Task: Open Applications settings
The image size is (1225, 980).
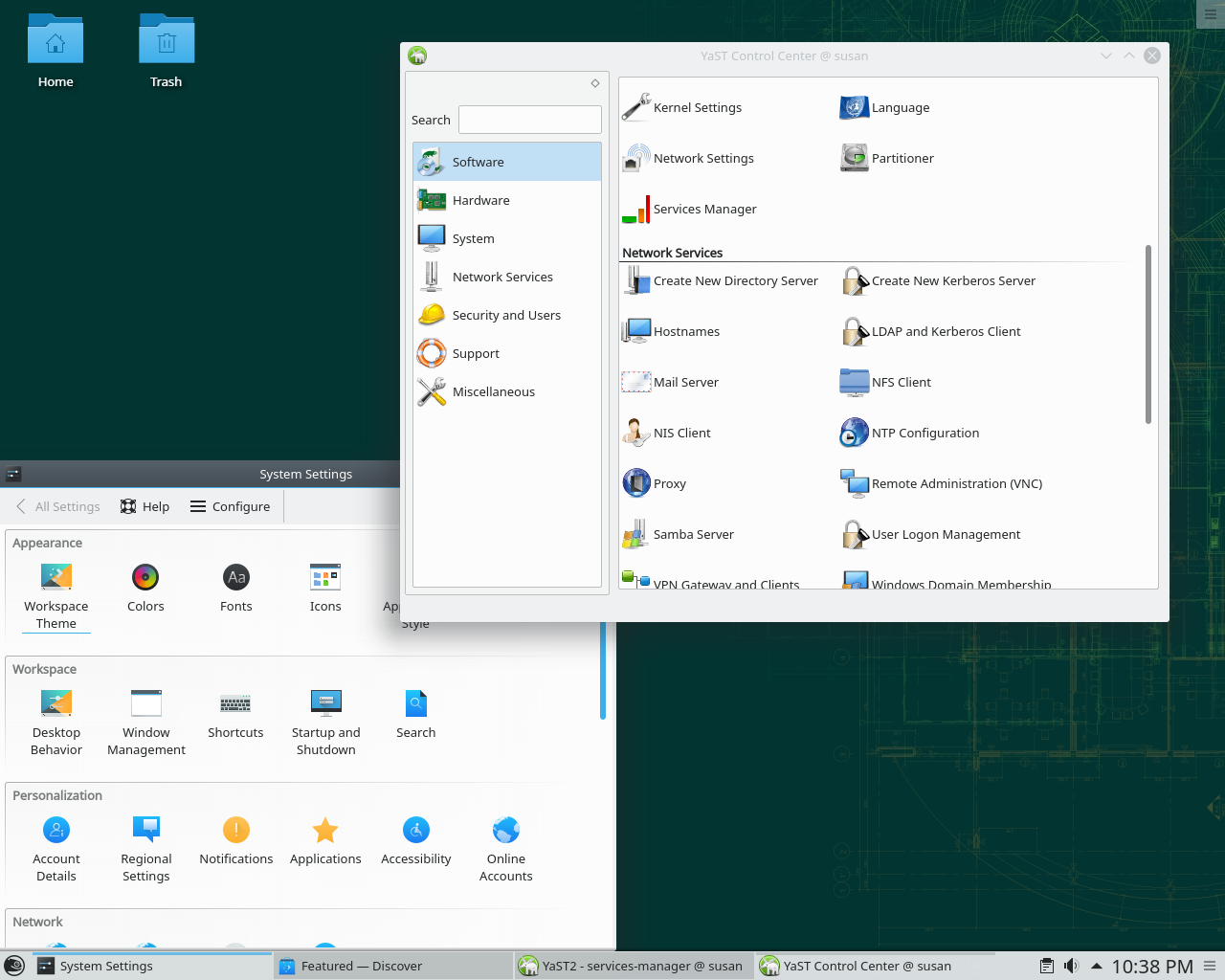Action: pos(325,840)
